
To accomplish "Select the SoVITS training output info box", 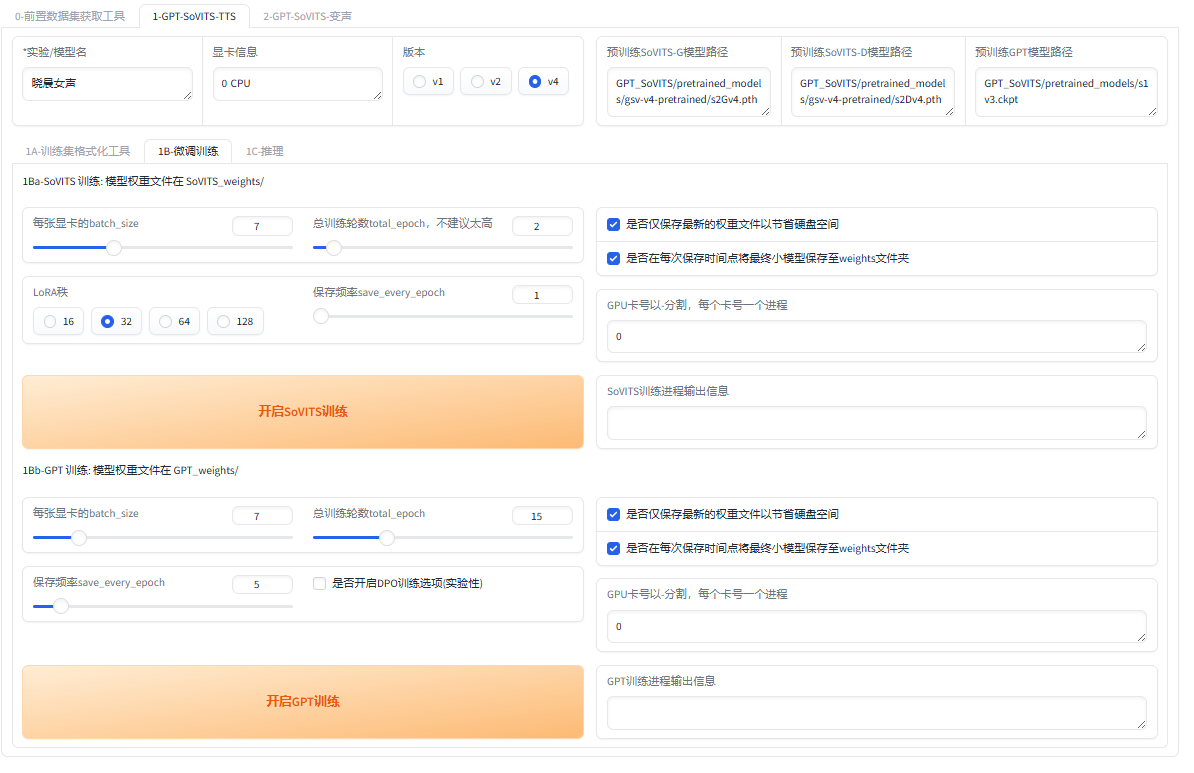I will pos(876,422).
